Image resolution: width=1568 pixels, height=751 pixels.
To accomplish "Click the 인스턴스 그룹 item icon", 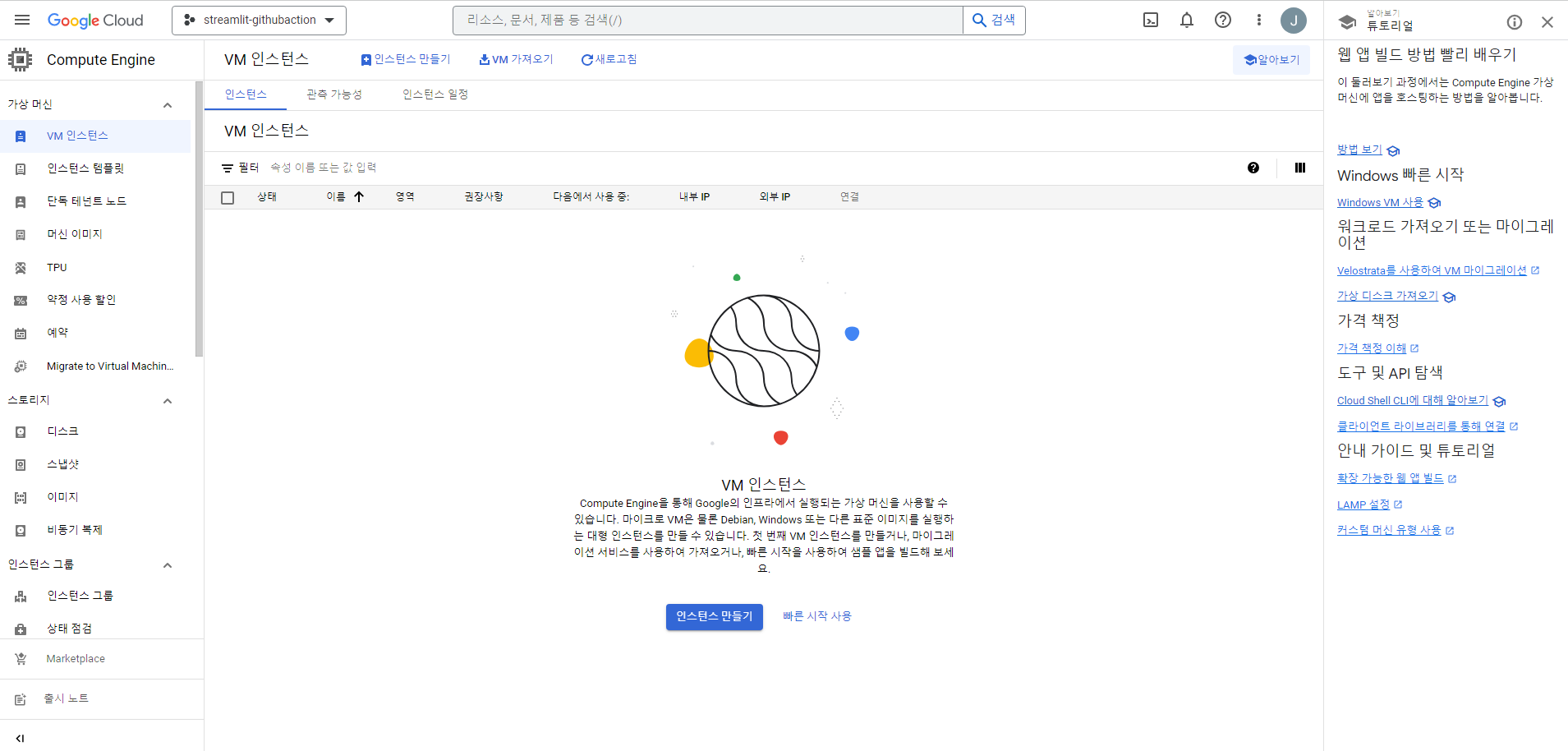I will 21,597.
